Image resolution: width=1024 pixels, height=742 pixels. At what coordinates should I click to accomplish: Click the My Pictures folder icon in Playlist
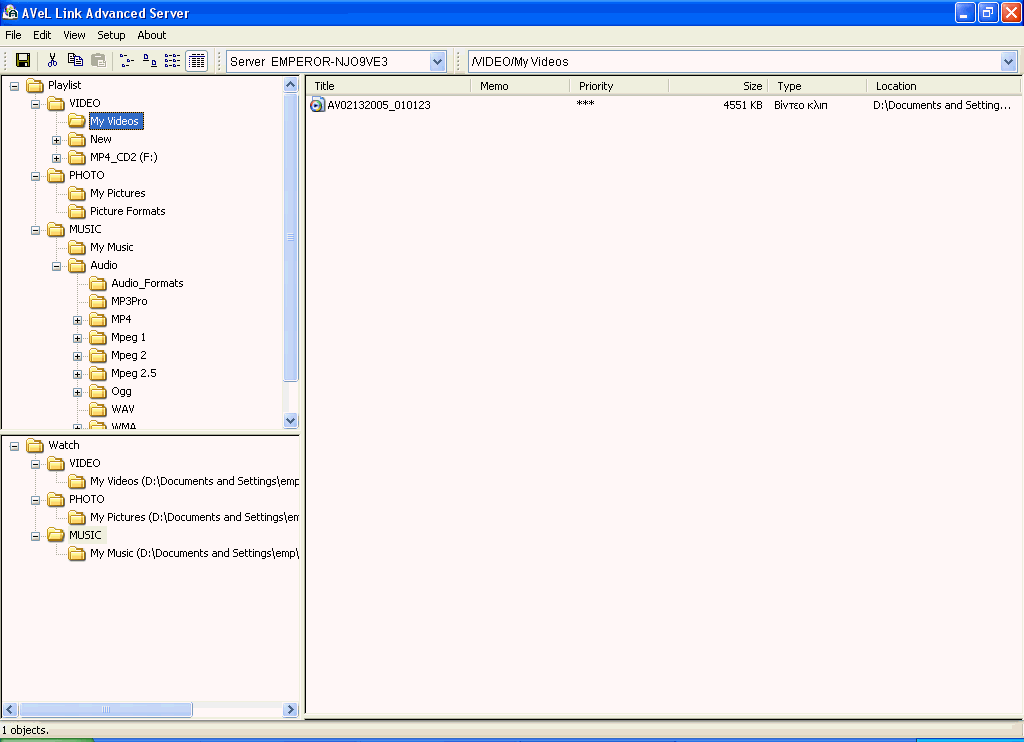tap(77, 193)
